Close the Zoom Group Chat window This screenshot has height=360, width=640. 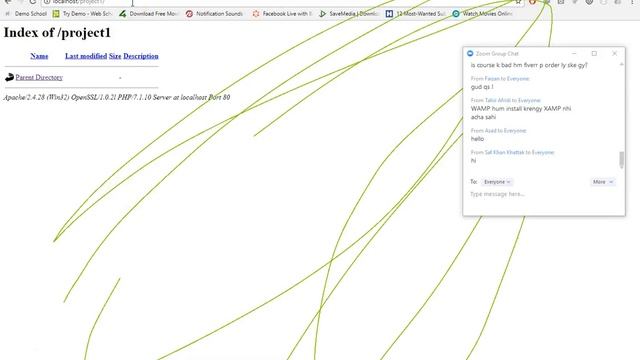pyautogui.click(x=615, y=53)
